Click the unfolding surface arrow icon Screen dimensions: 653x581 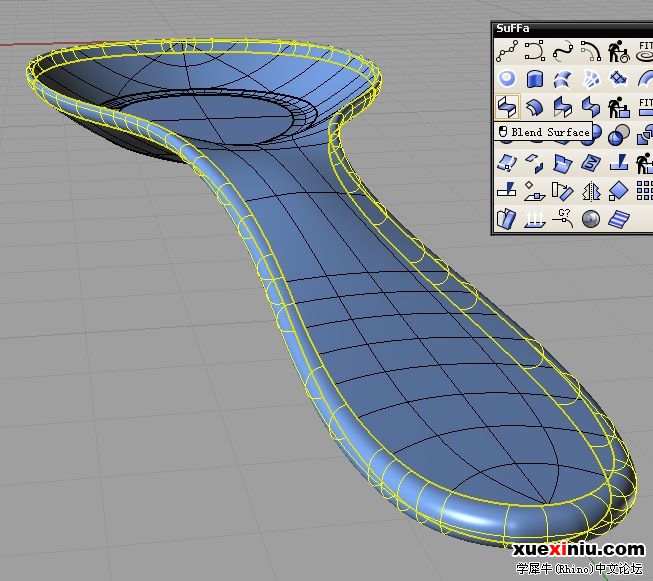(x=535, y=163)
